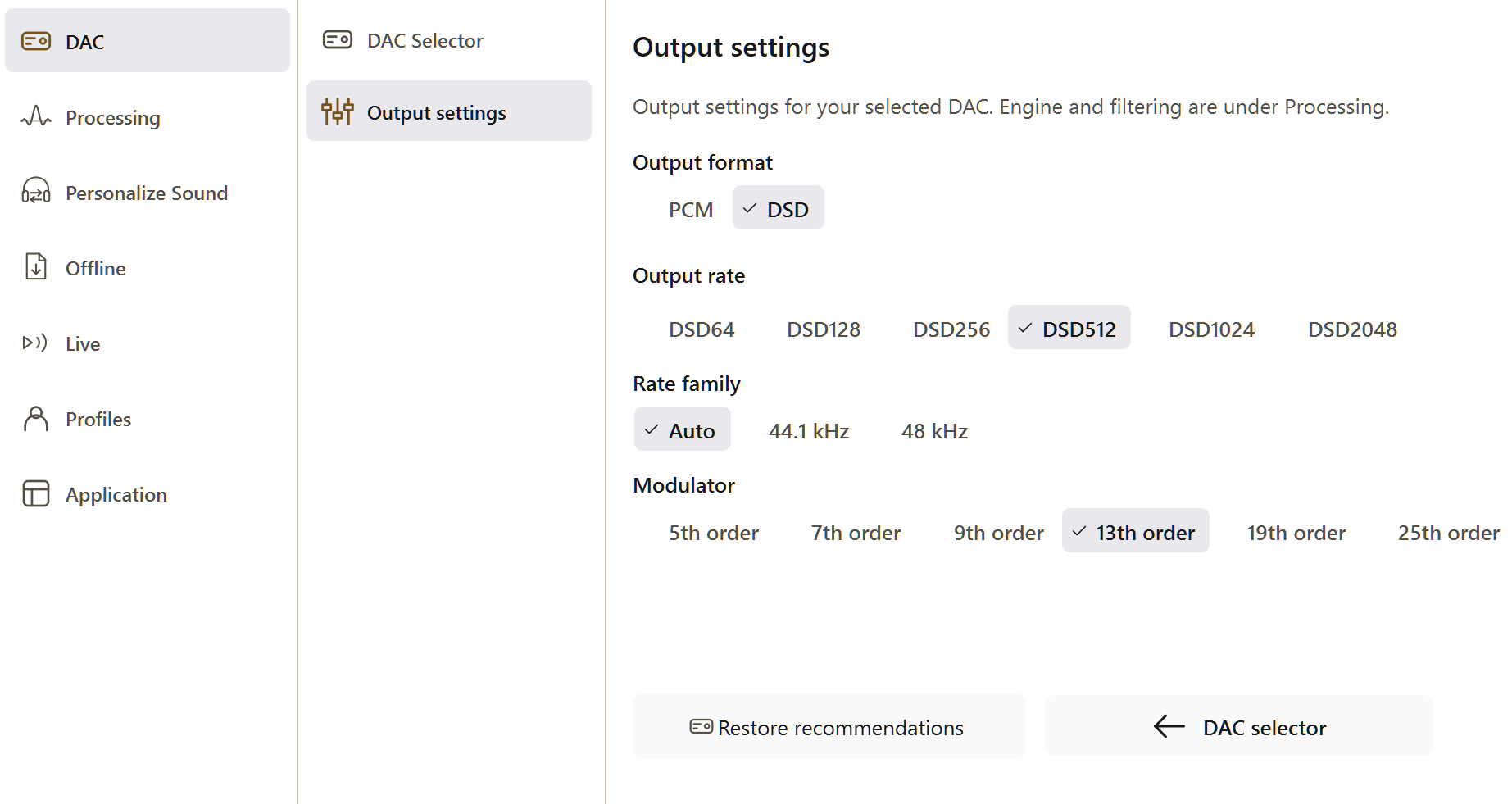Image resolution: width=1512 pixels, height=804 pixels.
Task: Pick the 9th order modulator
Action: [x=998, y=533]
